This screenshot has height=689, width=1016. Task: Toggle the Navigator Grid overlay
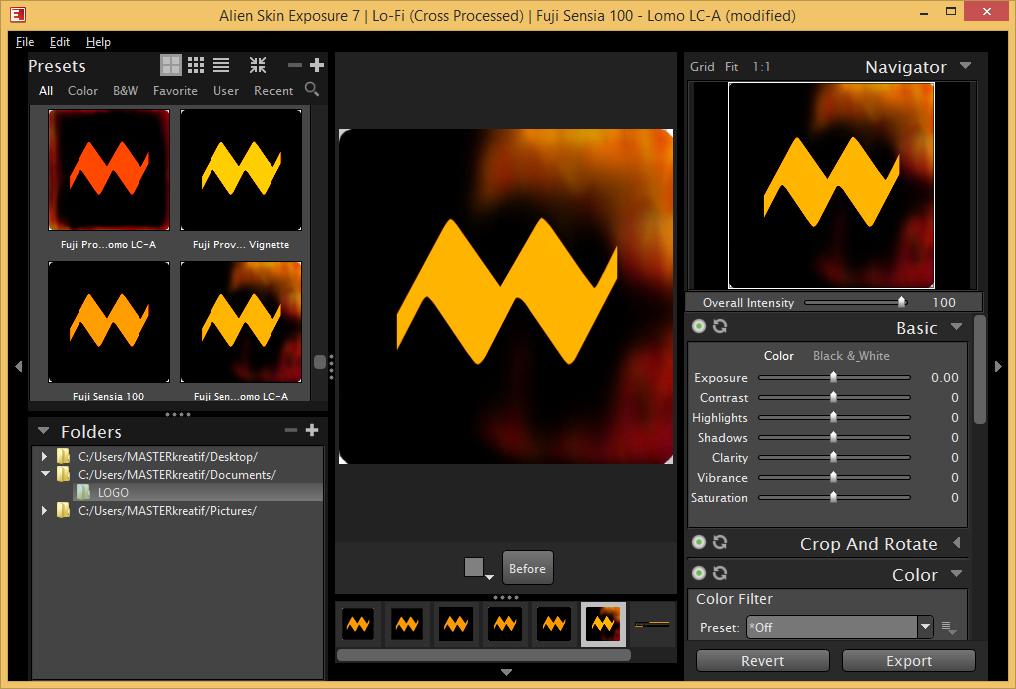pos(702,67)
